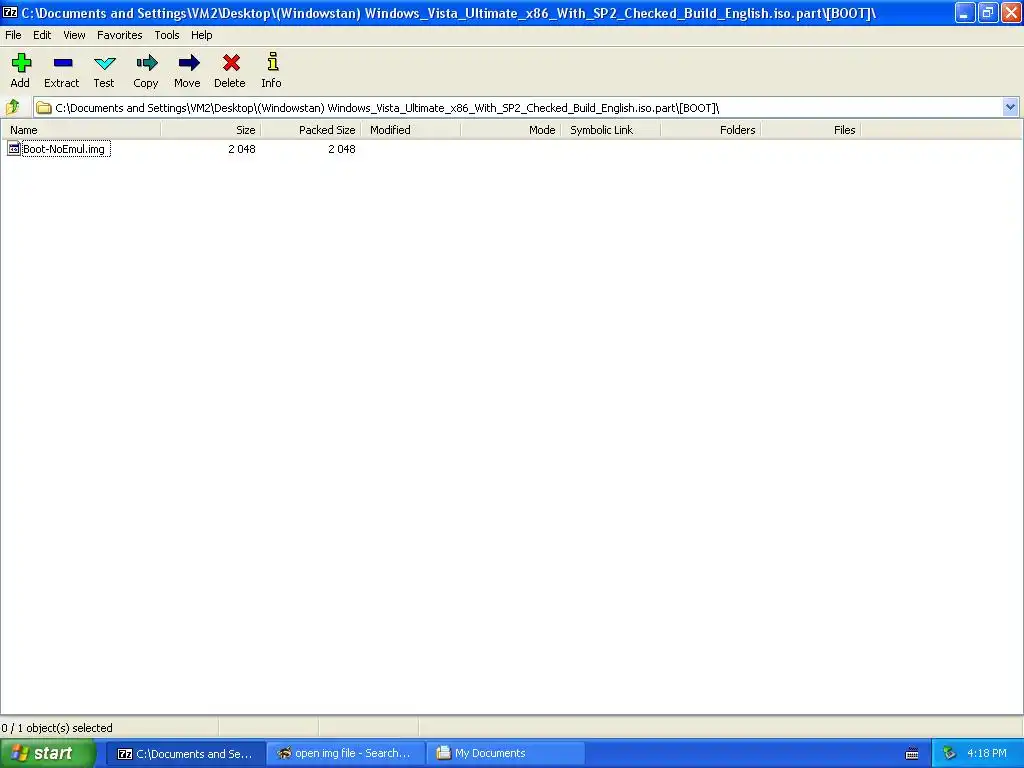Click the Boot-NoEmul.img file icon
This screenshot has width=1024, height=768.
[x=14, y=149]
